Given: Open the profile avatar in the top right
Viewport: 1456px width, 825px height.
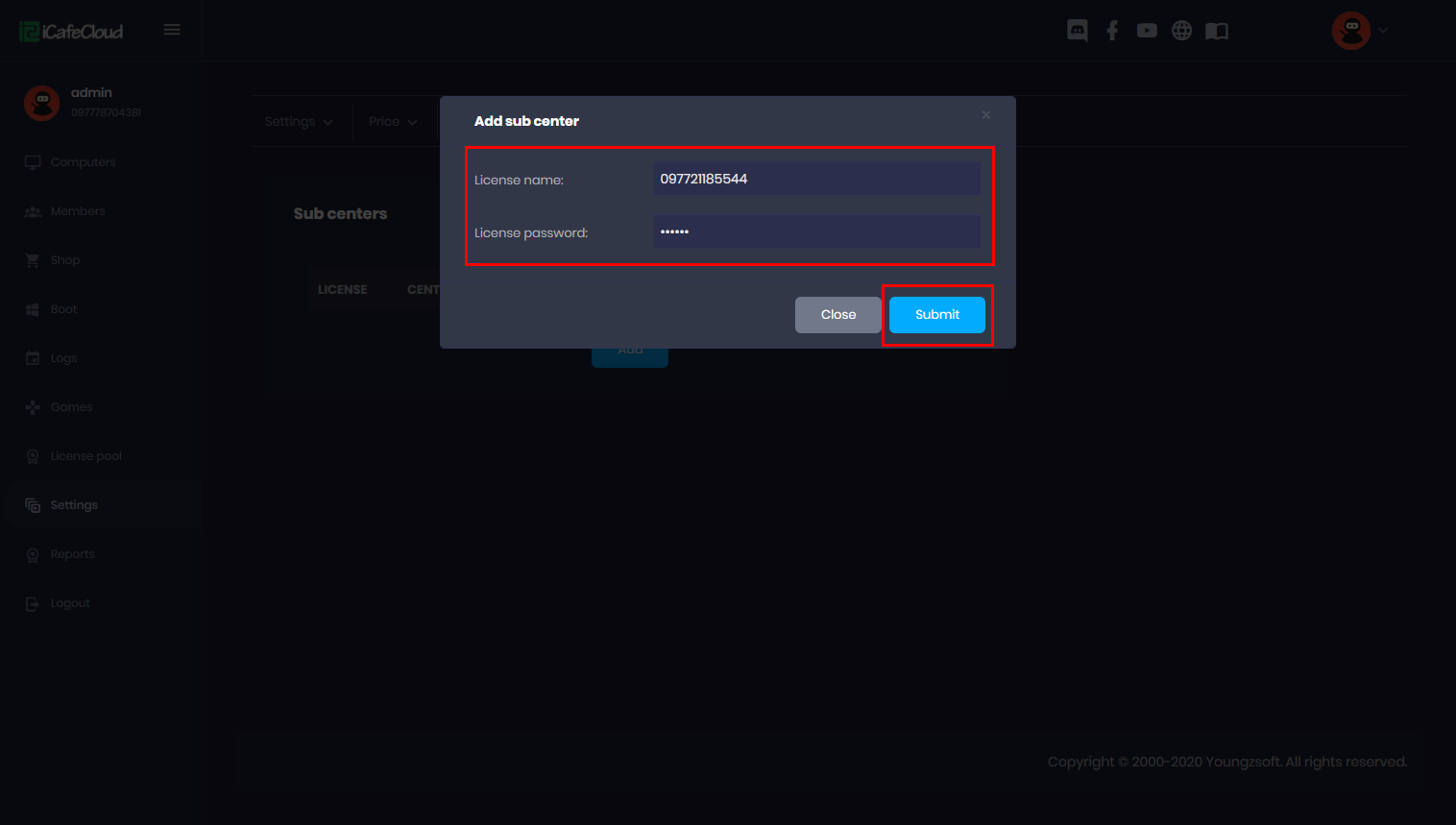Looking at the screenshot, I should click(x=1351, y=31).
